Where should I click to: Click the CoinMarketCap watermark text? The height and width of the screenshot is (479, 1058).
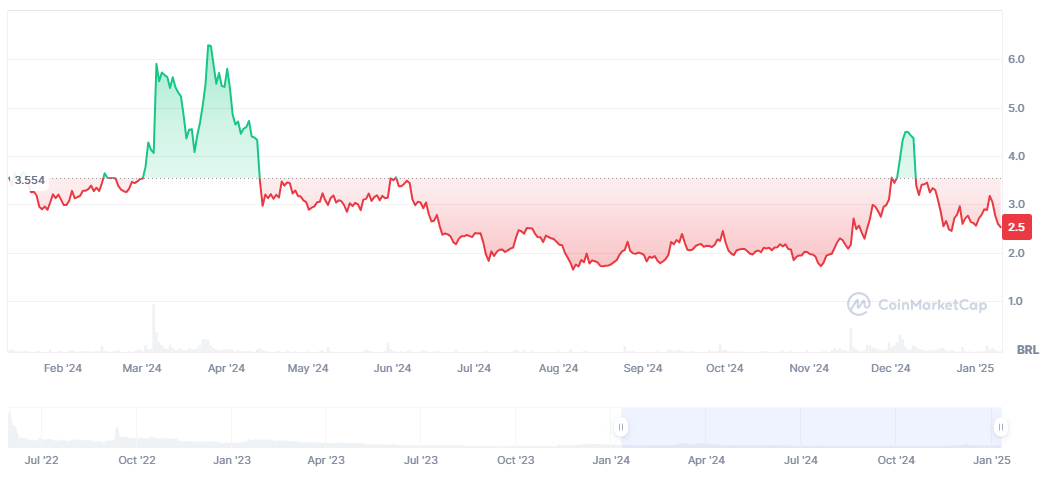pyautogui.click(x=932, y=304)
